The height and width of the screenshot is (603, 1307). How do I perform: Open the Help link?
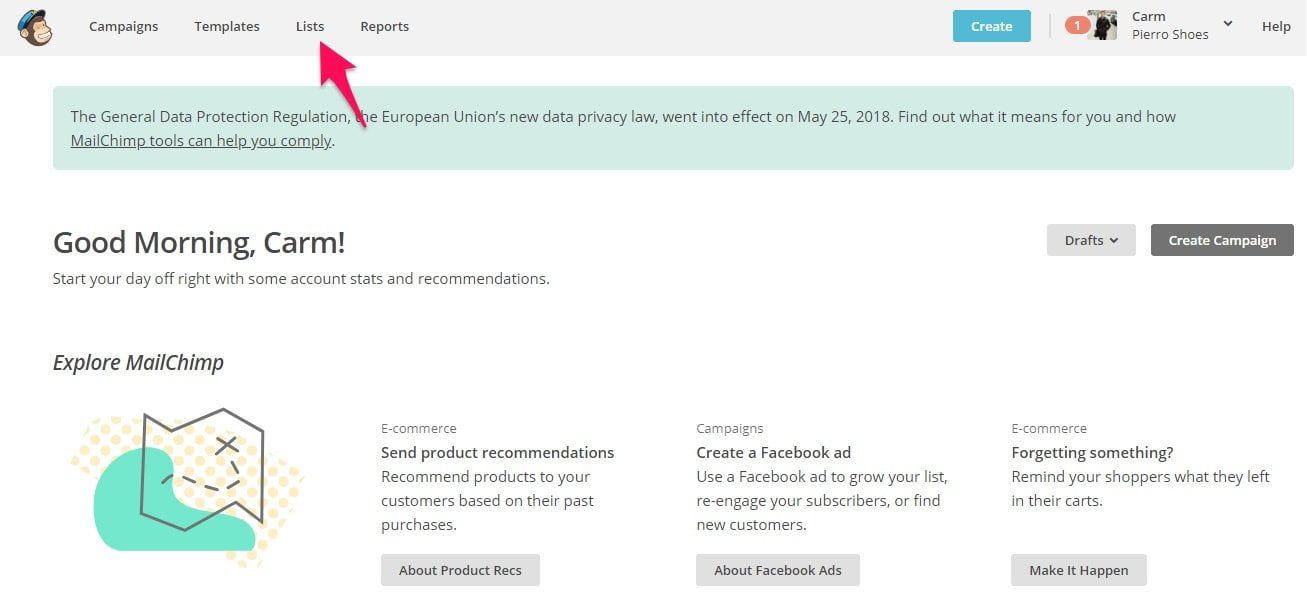click(1276, 26)
